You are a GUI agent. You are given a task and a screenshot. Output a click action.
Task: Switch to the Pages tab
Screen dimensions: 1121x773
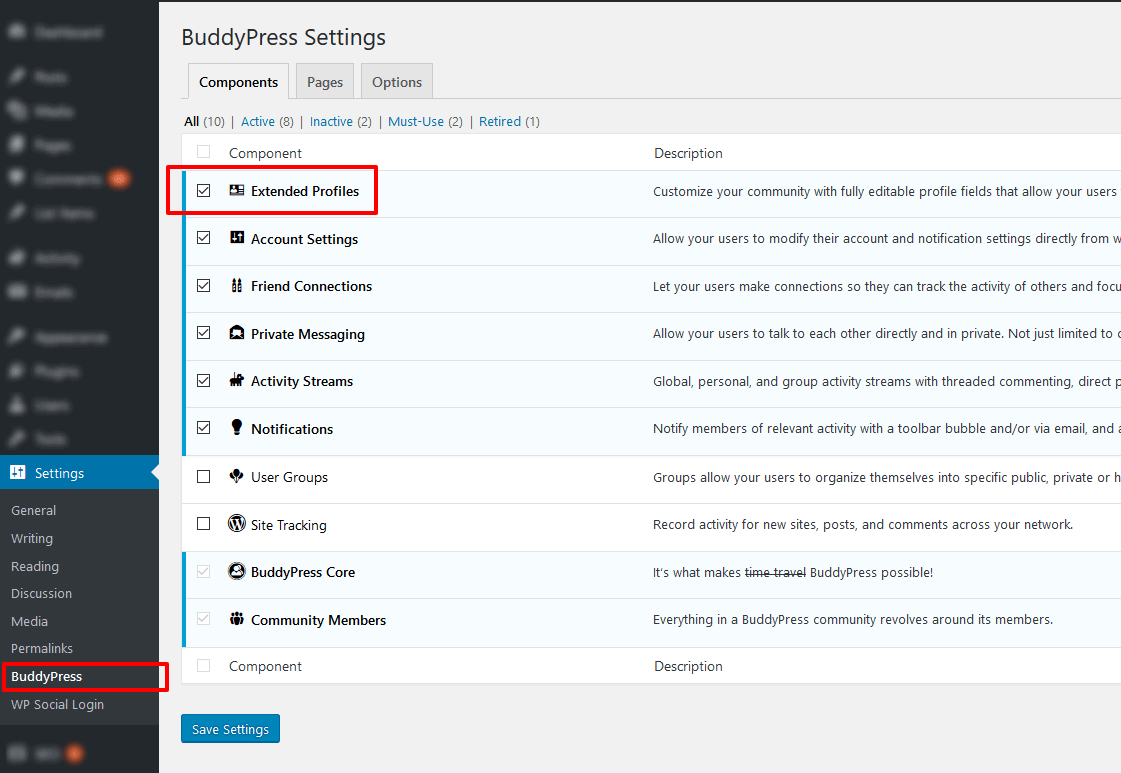(x=325, y=82)
